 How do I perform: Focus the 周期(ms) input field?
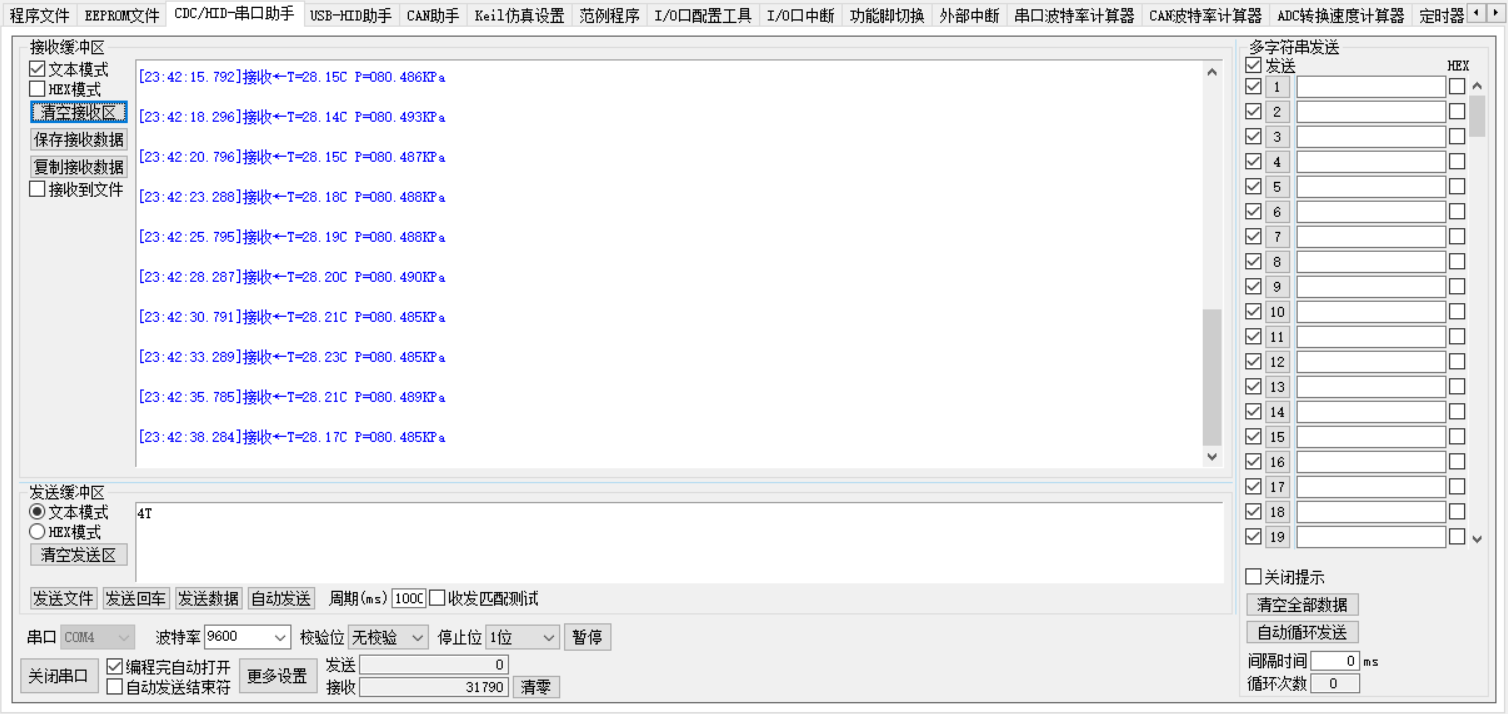[x=408, y=598]
